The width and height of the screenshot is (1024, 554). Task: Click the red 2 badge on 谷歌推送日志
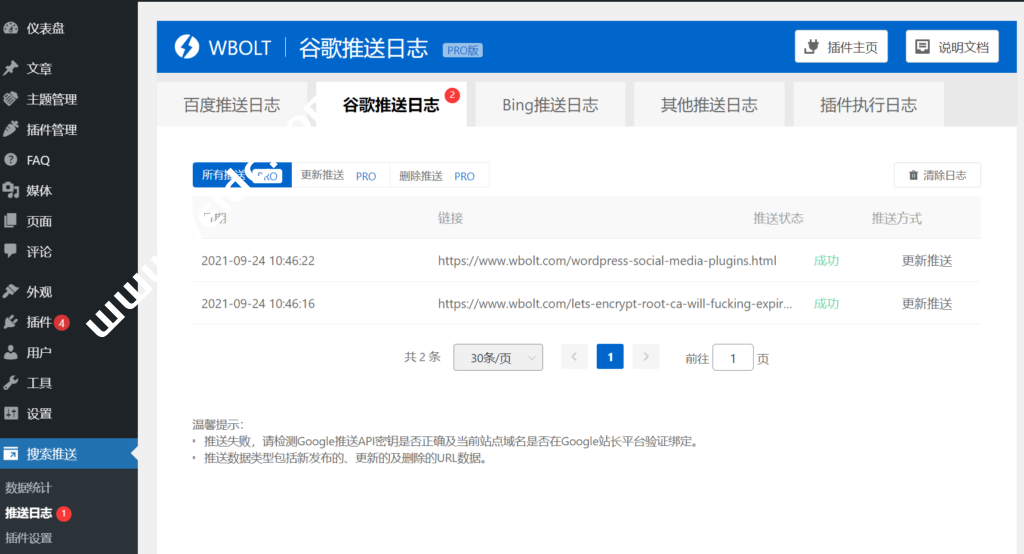tap(452, 95)
